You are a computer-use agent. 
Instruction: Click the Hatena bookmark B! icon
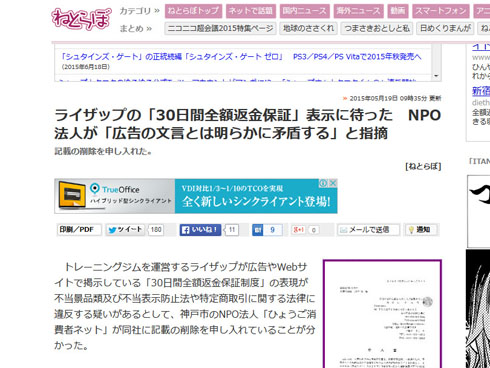[x=257, y=230]
